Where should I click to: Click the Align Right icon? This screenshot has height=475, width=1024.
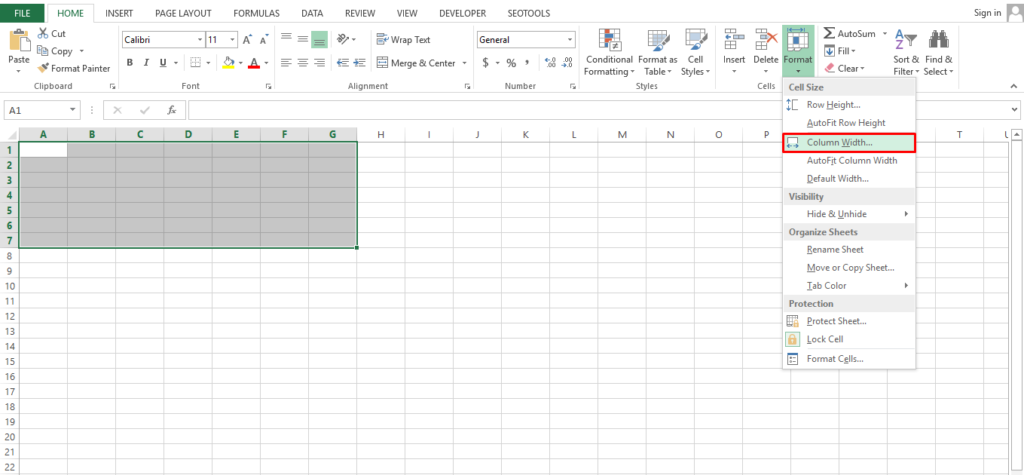pyautogui.click(x=319, y=63)
